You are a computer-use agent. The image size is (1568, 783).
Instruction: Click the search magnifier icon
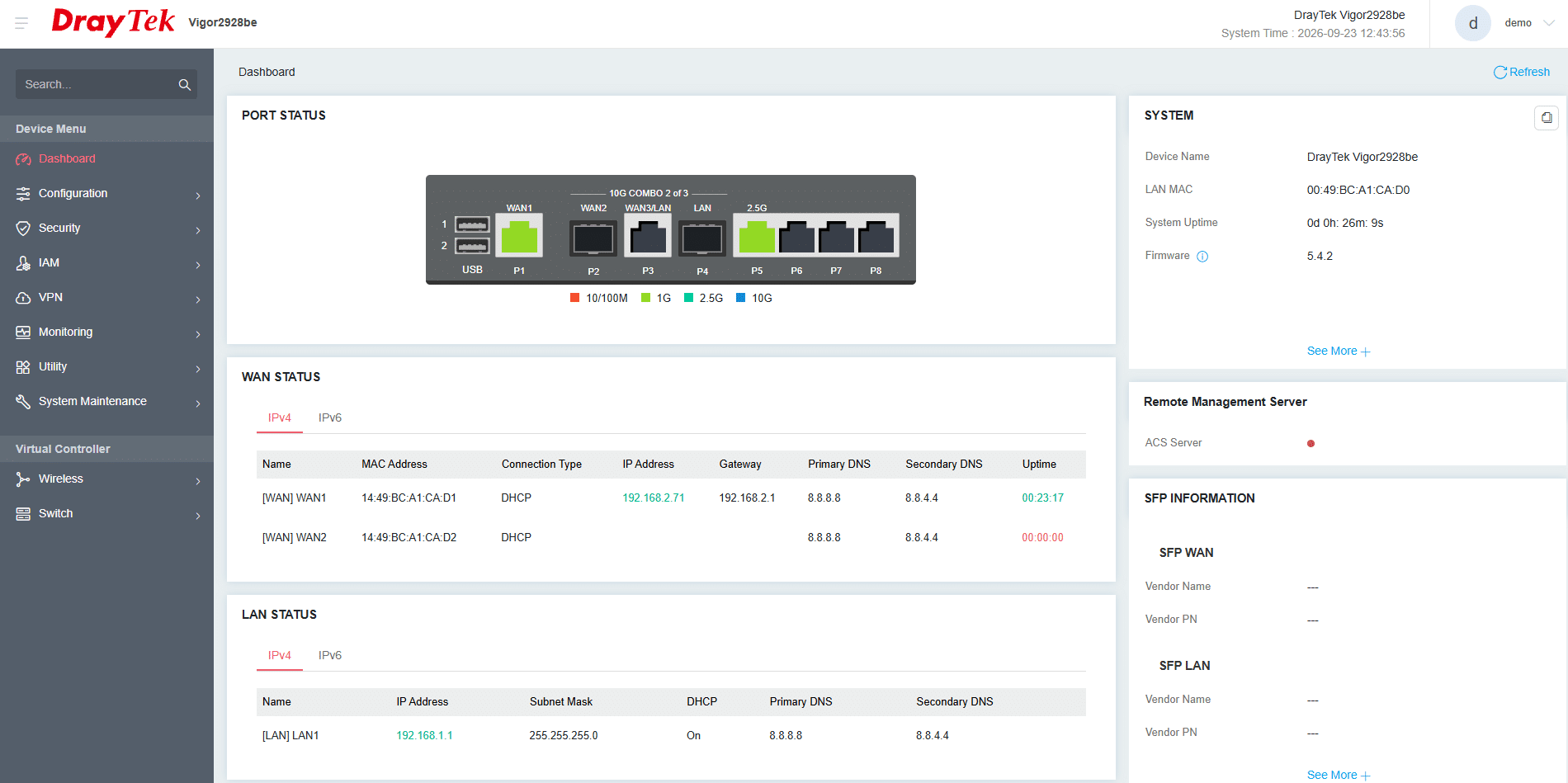[x=184, y=84]
